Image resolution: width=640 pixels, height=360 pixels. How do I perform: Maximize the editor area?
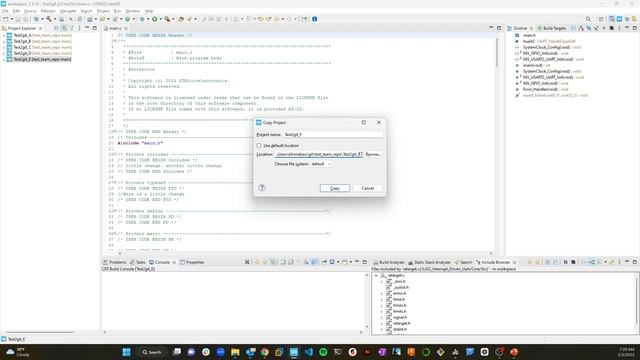[499, 28]
